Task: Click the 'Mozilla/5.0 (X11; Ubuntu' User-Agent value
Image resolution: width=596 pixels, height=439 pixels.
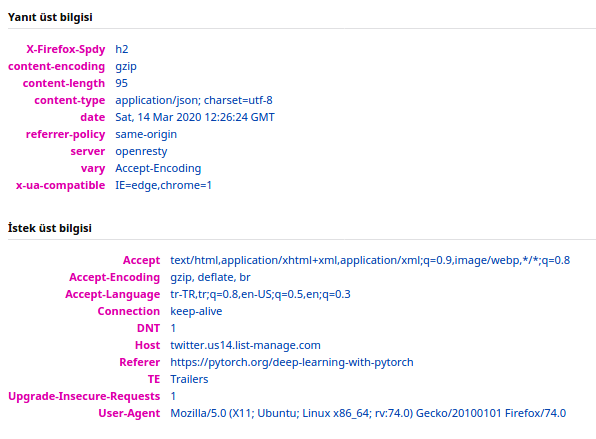Action: pos(368,414)
